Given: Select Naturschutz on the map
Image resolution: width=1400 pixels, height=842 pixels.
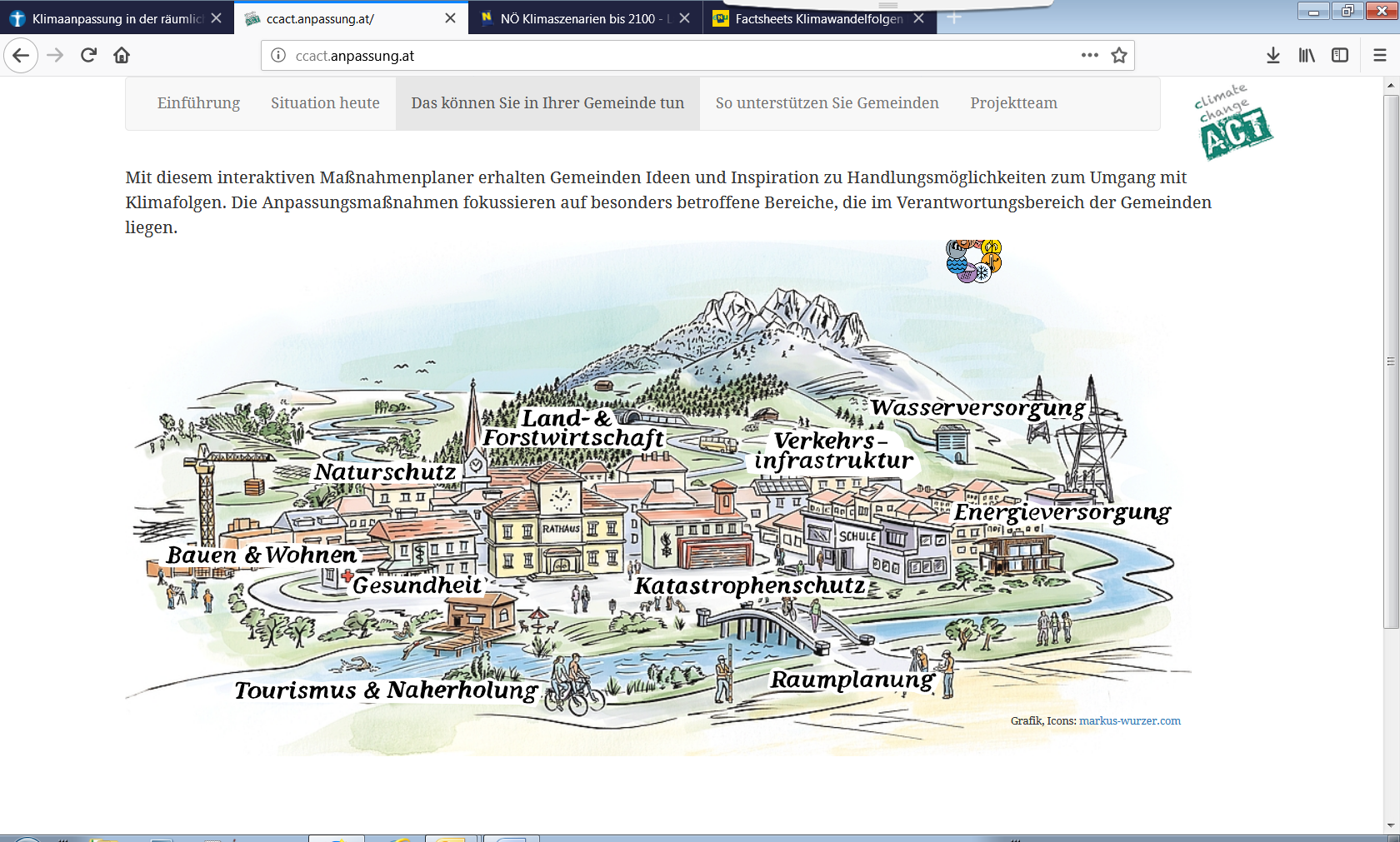Looking at the screenshot, I should click(386, 472).
